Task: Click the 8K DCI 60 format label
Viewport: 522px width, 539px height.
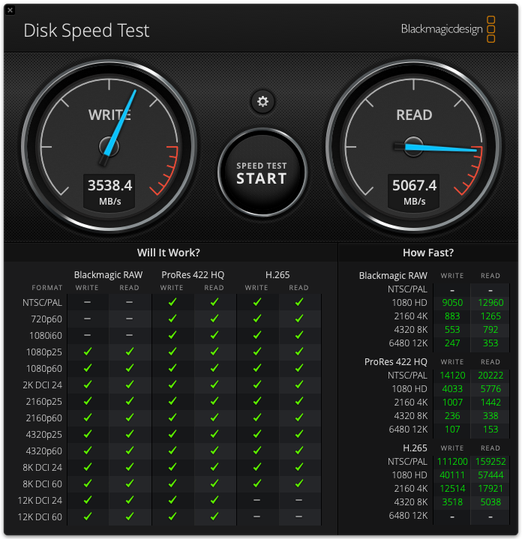Action: [x=43, y=484]
